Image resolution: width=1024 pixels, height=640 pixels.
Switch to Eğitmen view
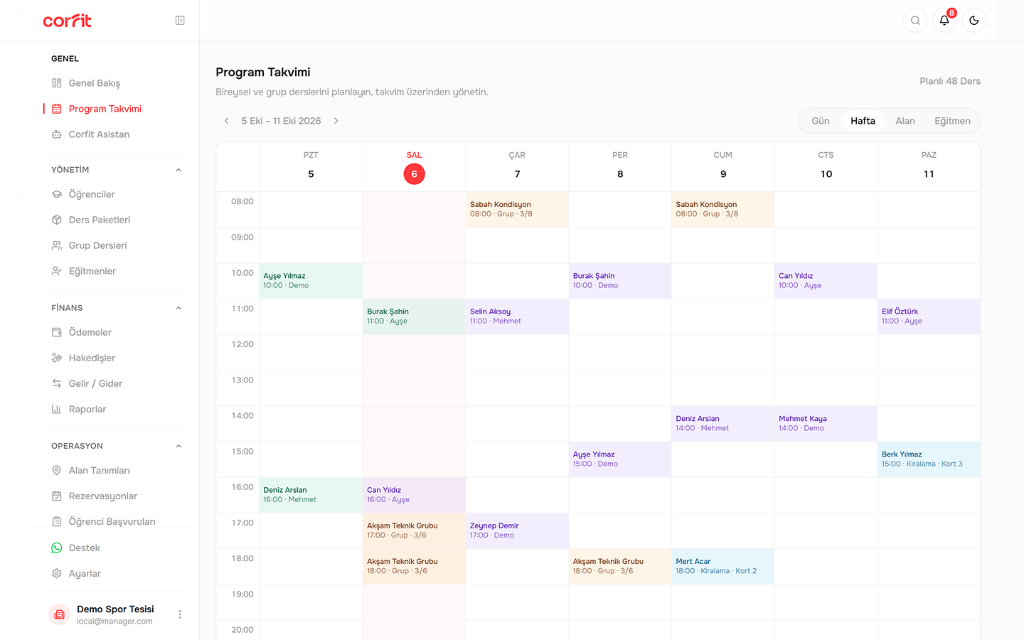point(952,121)
